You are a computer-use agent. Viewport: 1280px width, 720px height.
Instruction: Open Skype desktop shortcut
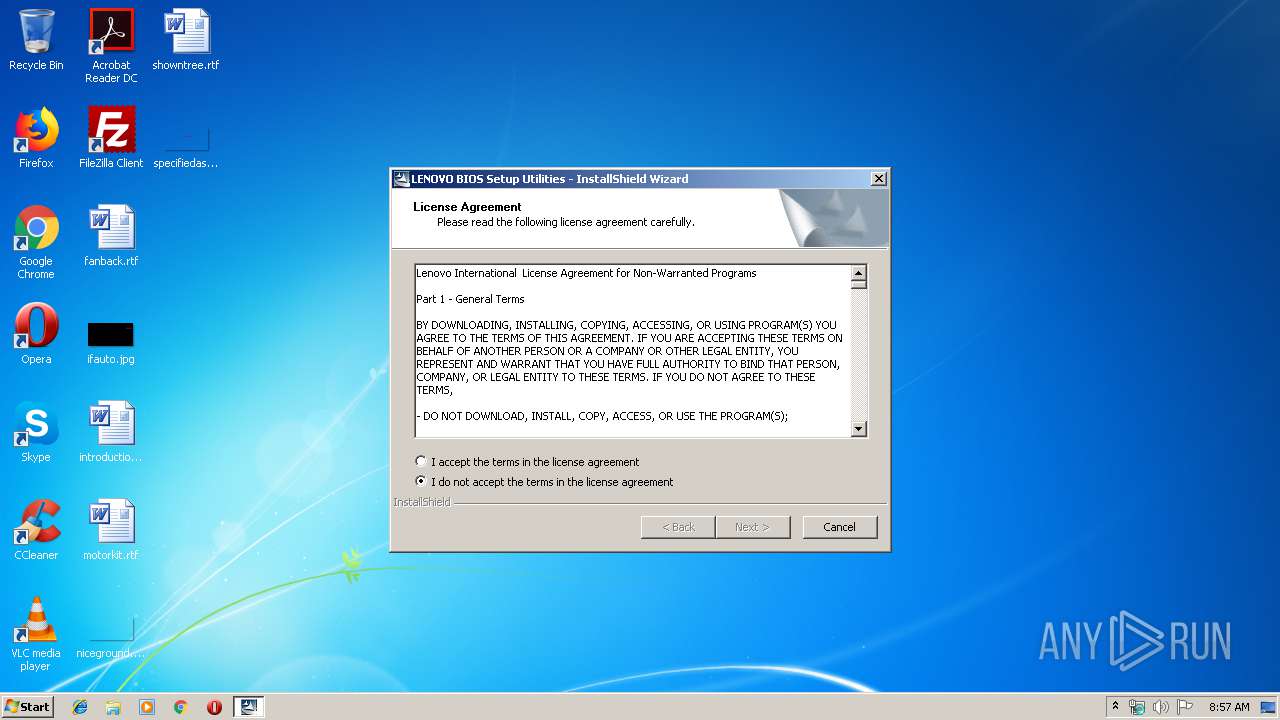[x=36, y=432]
